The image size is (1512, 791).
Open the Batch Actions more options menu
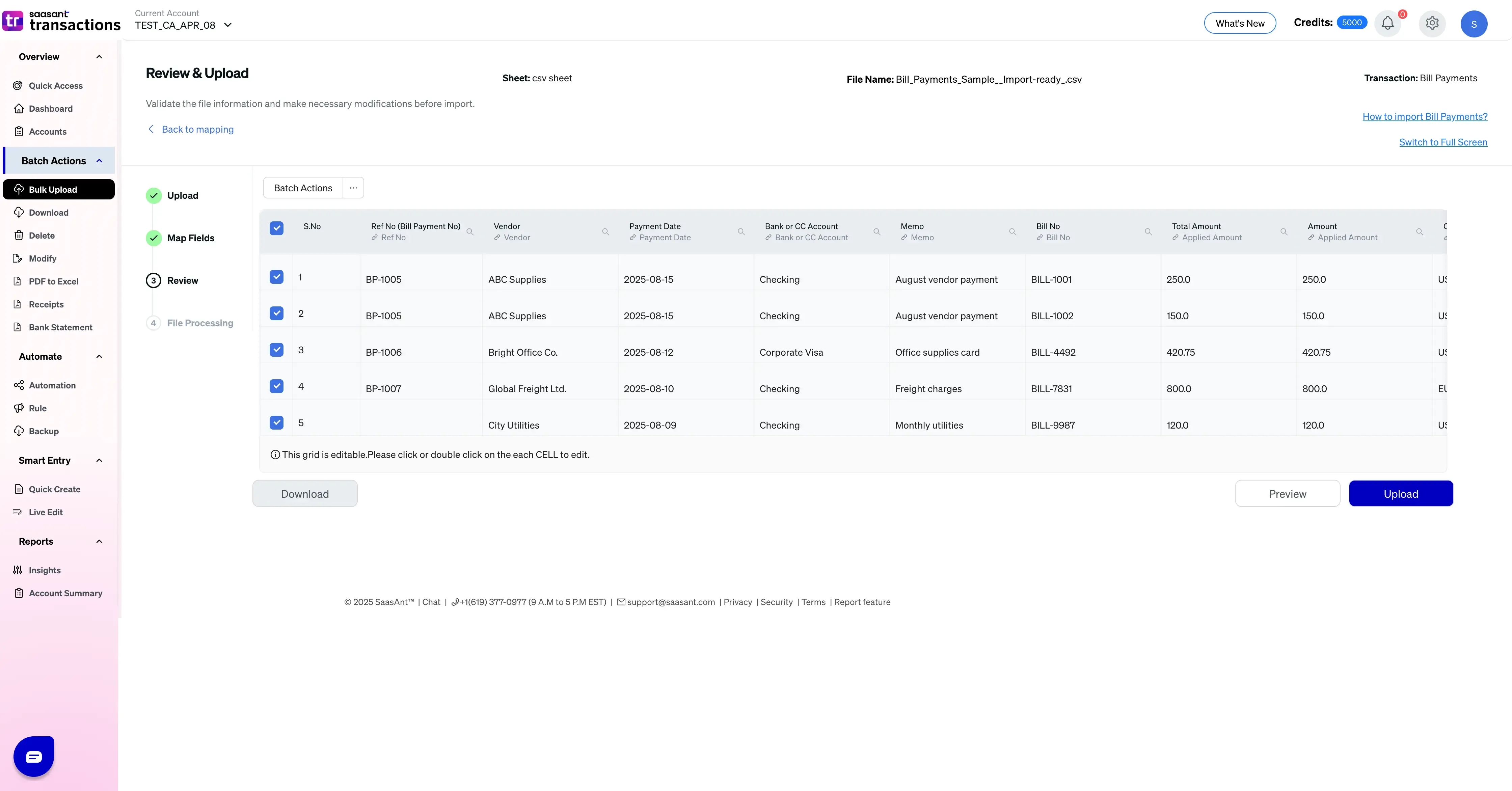[x=353, y=188]
